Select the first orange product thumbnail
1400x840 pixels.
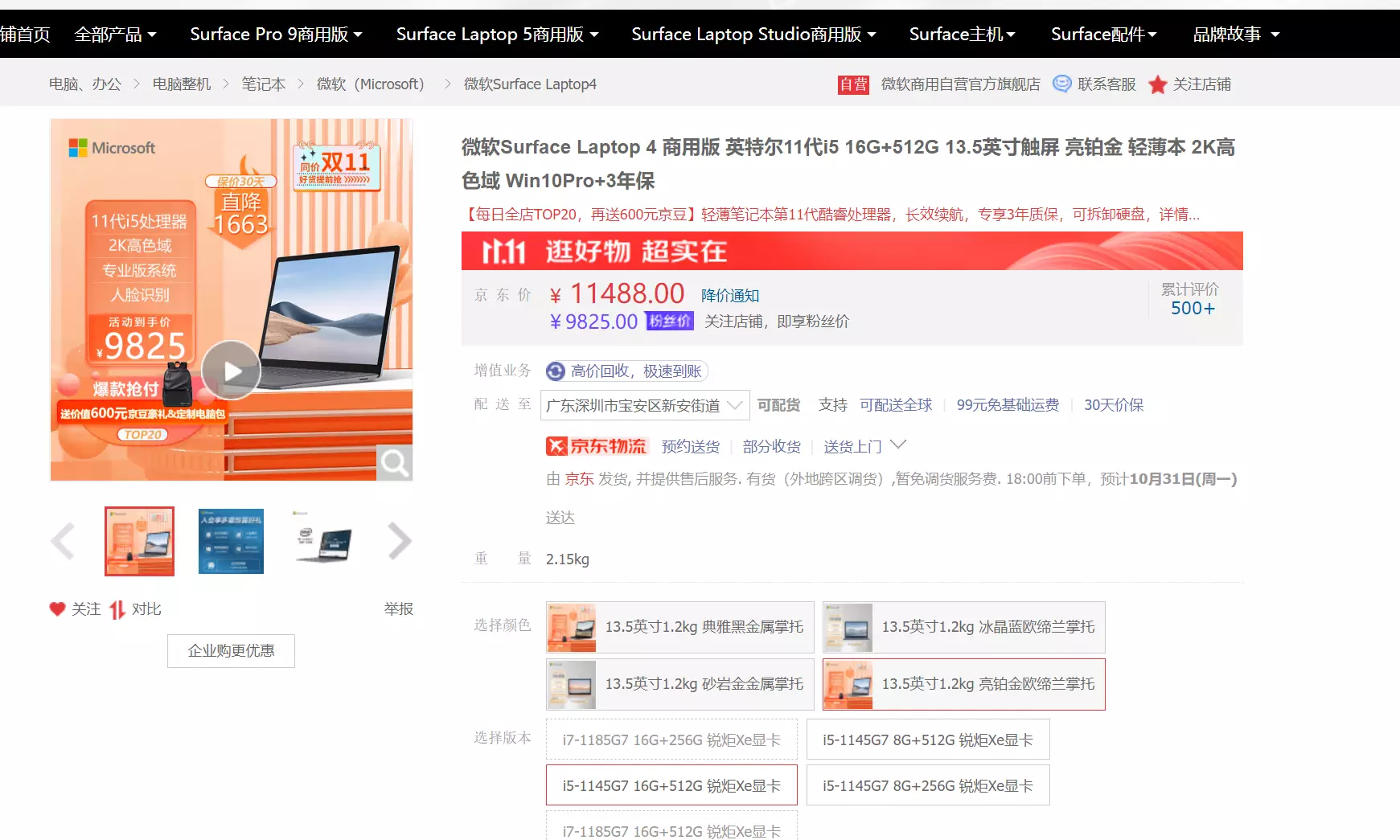[x=139, y=541]
